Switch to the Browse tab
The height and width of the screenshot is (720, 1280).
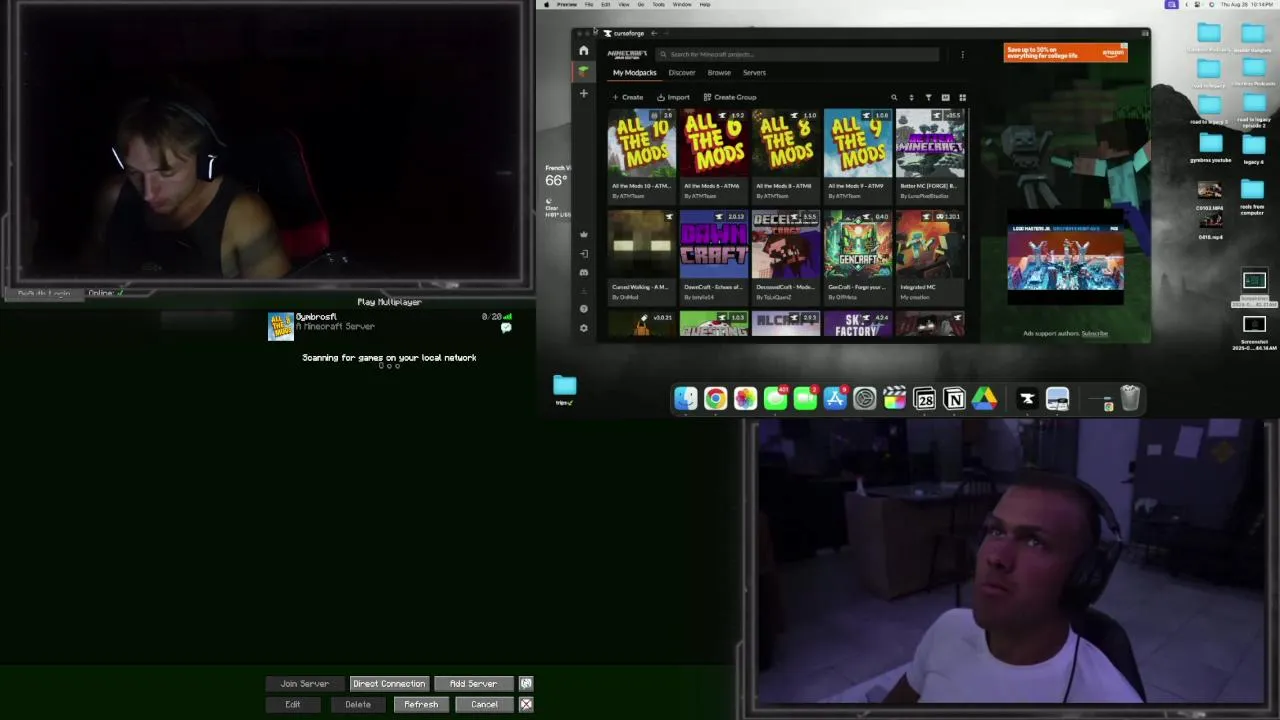click(x=719, y=72)
